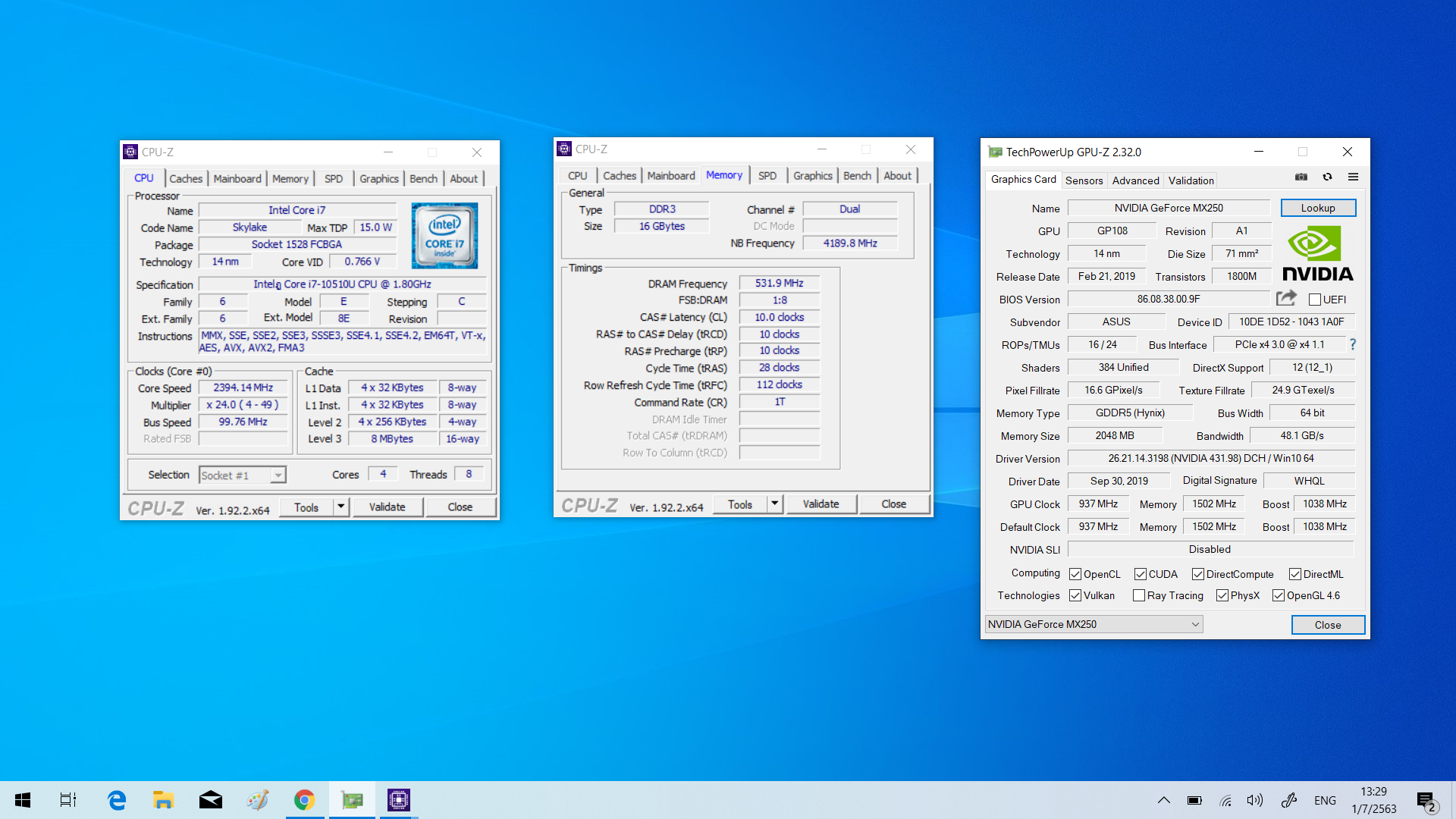Image resolution: width=1456 pixels, height=819 pixels.
Task: Open the NVIDIA GeForce MX250 GPU dropdown
Action: [x=1094, y=624]
